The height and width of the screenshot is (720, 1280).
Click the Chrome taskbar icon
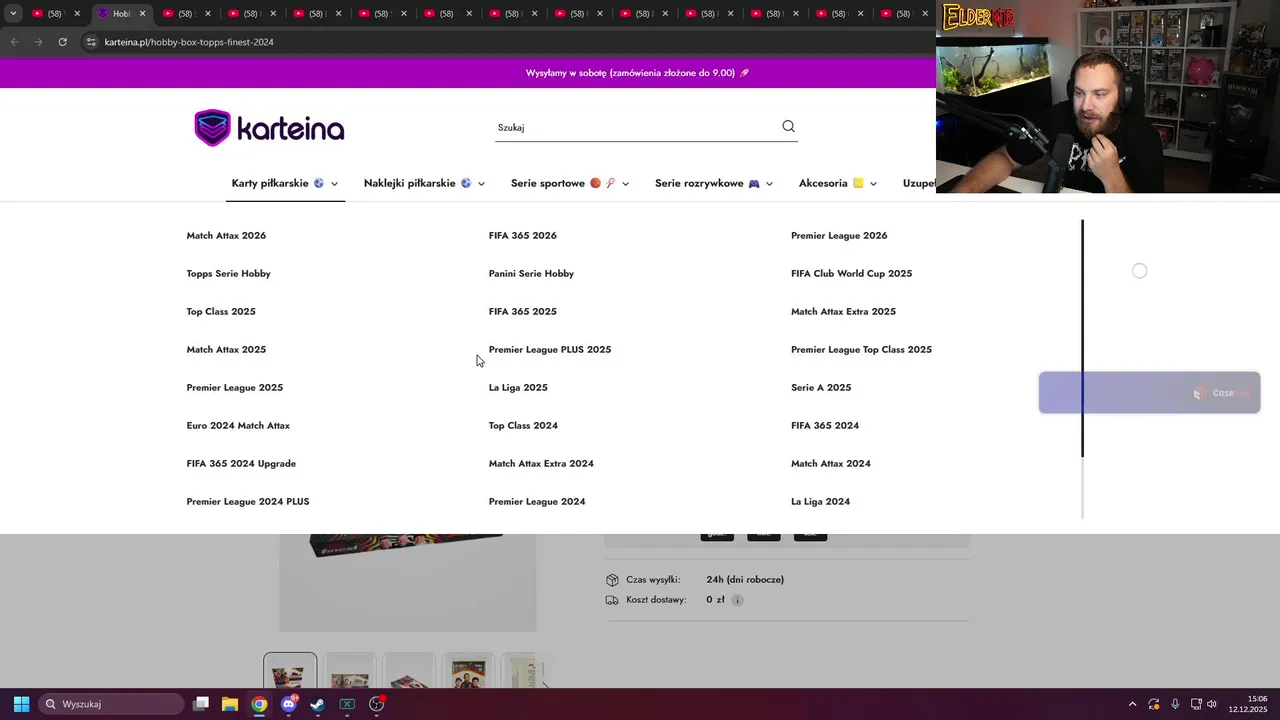pos(259,704)
